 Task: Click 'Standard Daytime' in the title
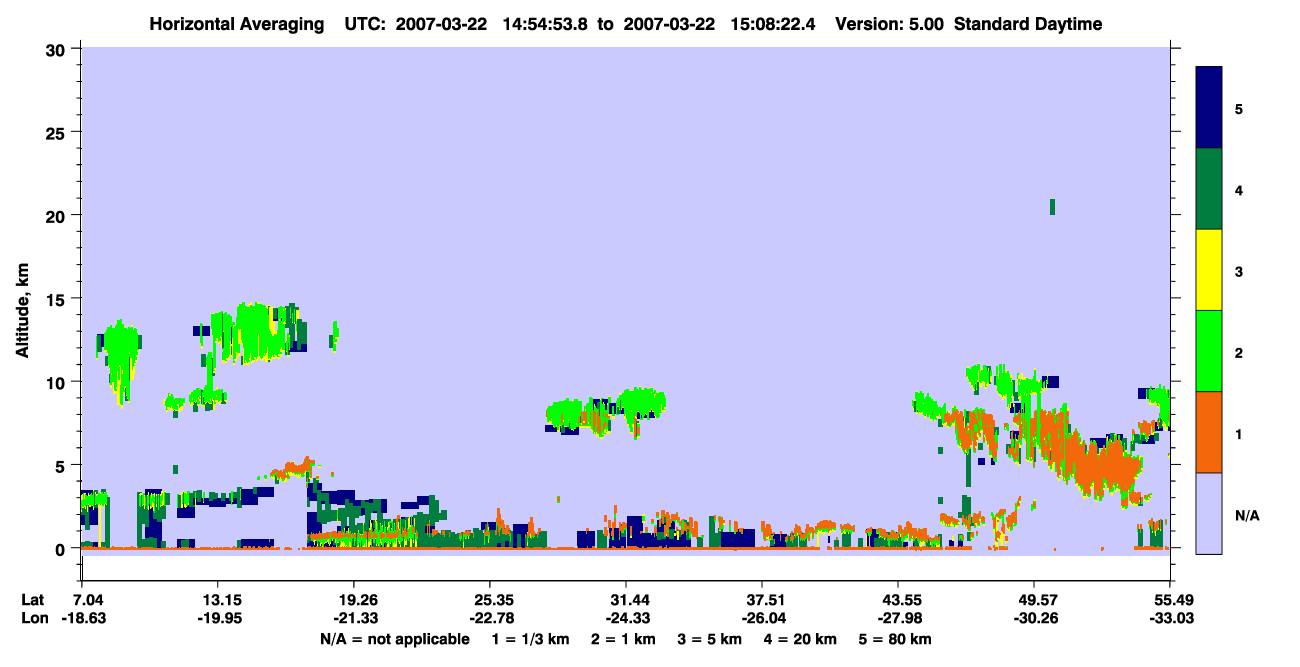[1028, 24]
